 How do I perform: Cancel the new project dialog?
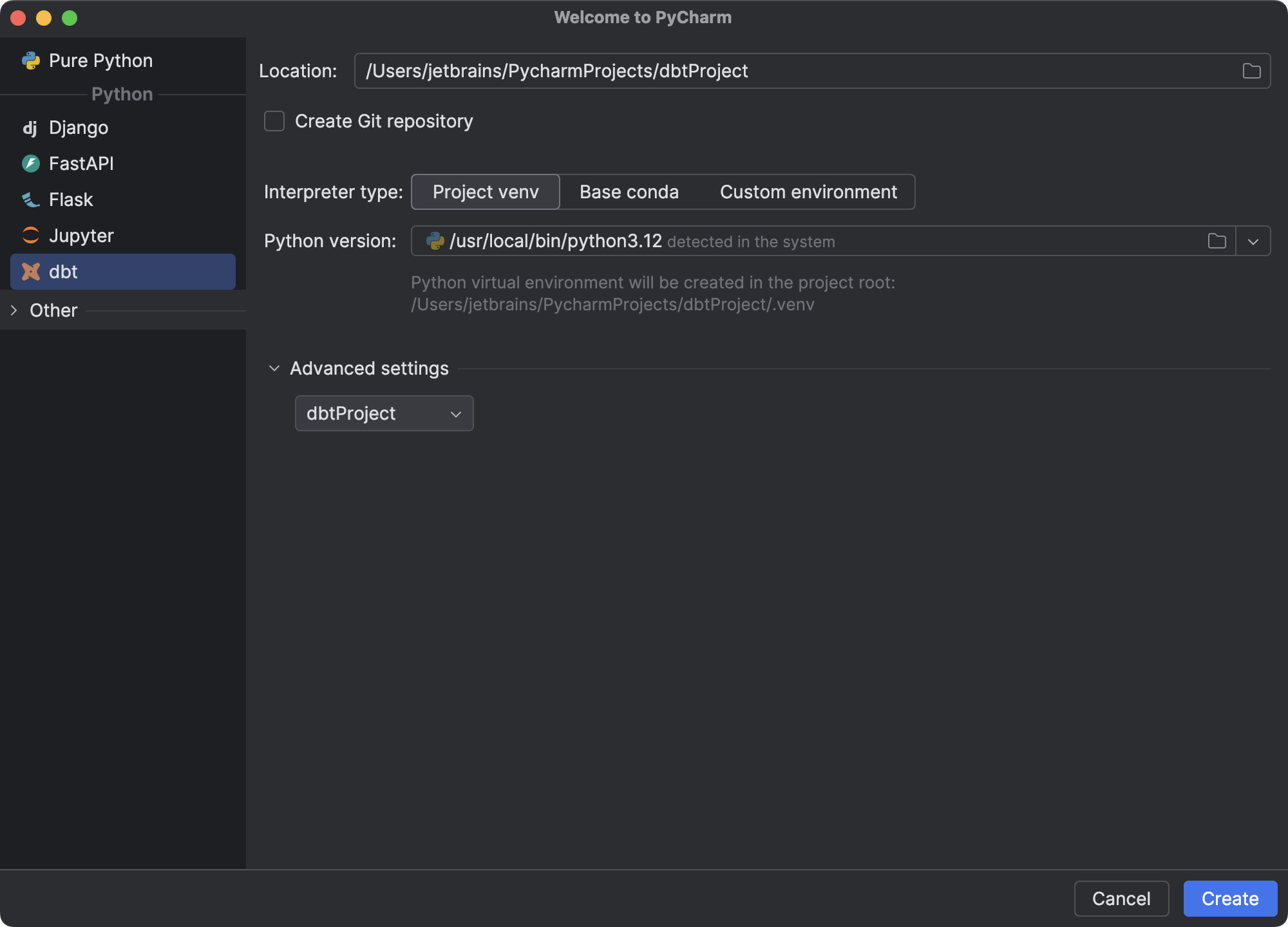(1121, 899)
